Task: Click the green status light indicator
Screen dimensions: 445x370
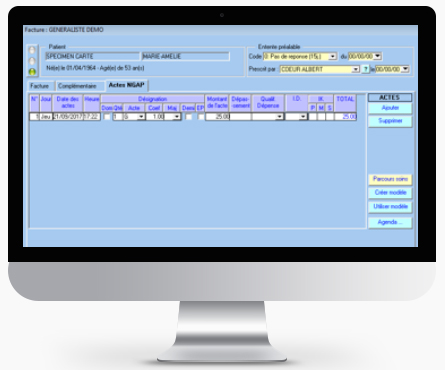Action: [32, 72]
